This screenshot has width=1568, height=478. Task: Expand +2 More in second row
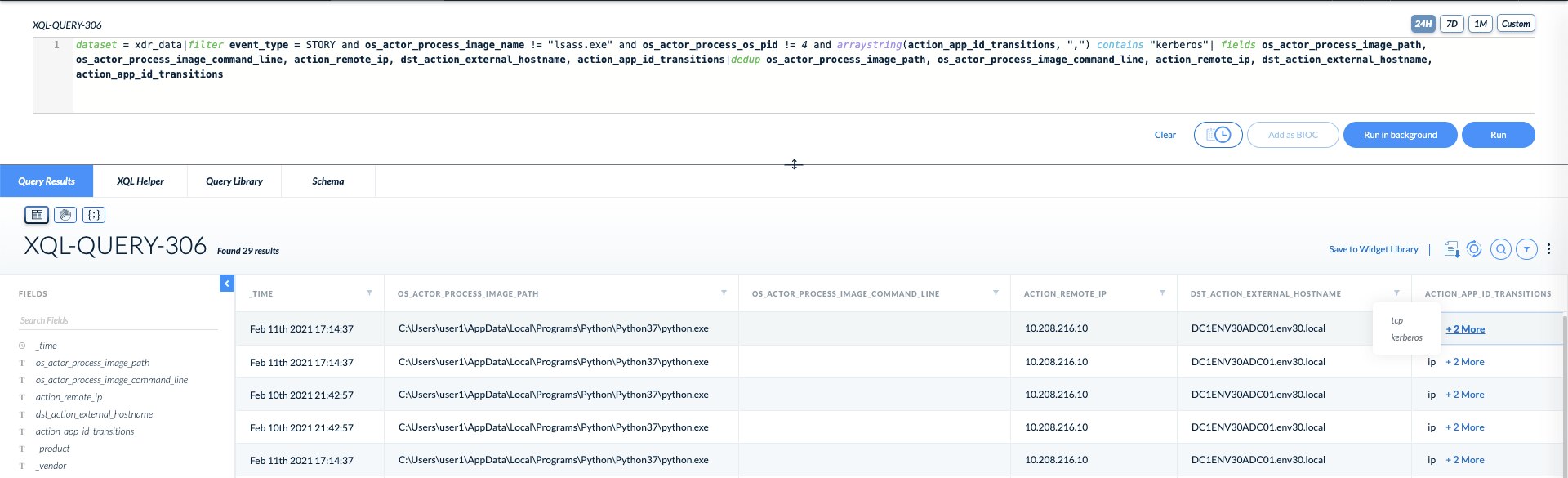click(x=1465, y=362)
